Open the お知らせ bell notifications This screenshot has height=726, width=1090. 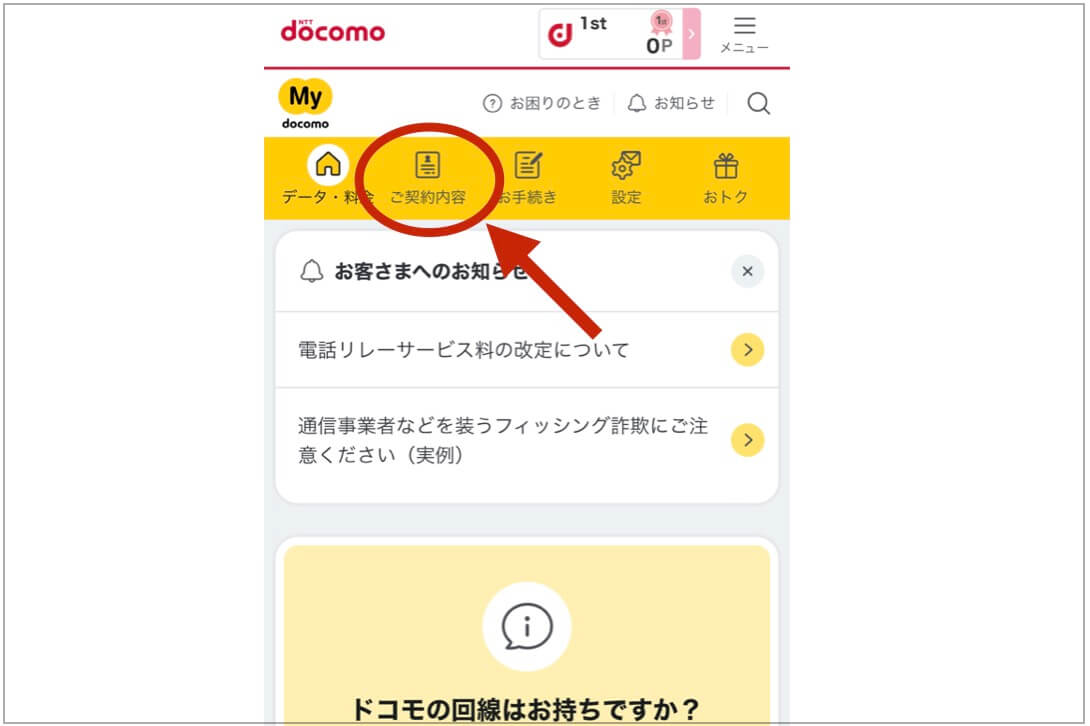point(671,104)
